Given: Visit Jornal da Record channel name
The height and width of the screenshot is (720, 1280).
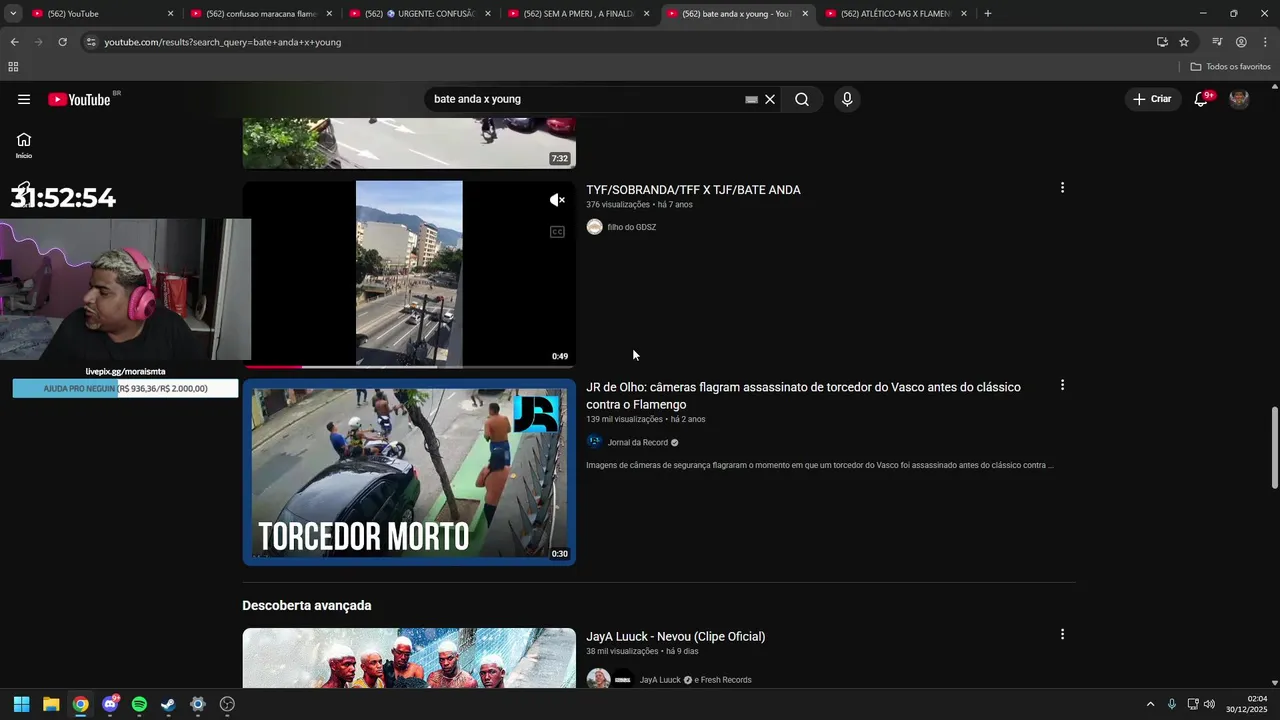Looking at the screenshot, I should (637, 442).
